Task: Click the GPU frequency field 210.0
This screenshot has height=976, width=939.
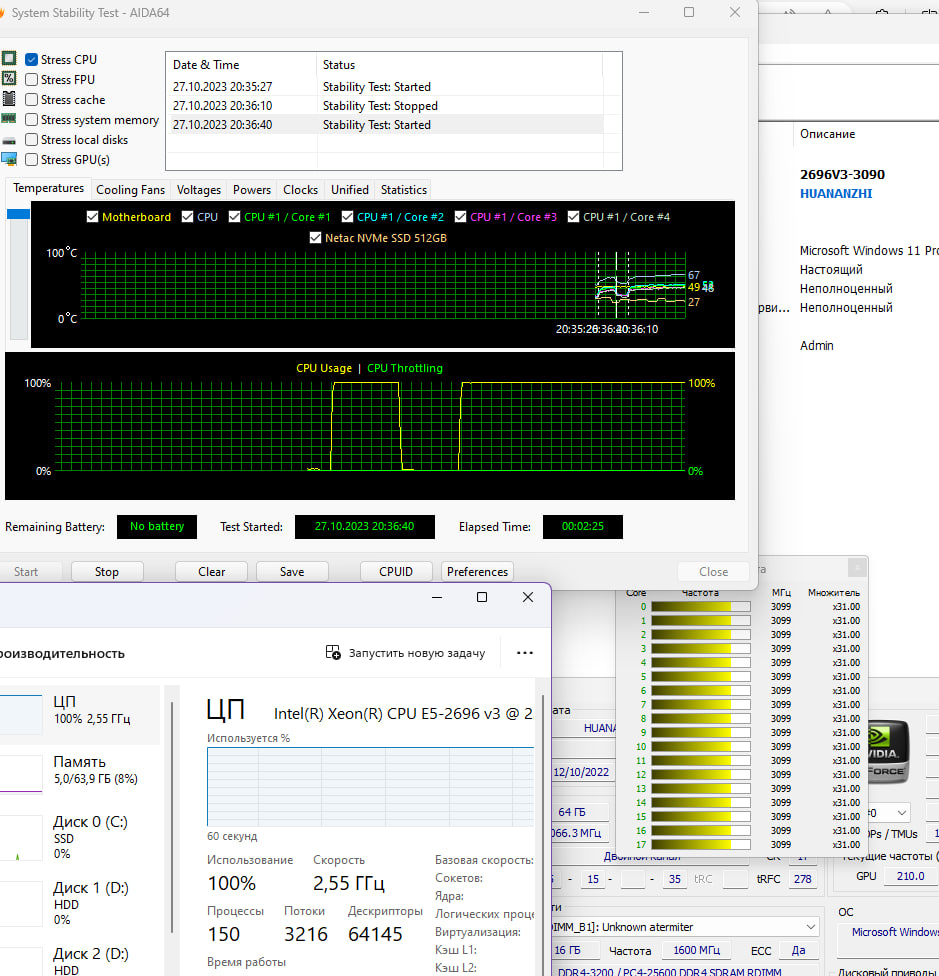Action: (910, 876)
